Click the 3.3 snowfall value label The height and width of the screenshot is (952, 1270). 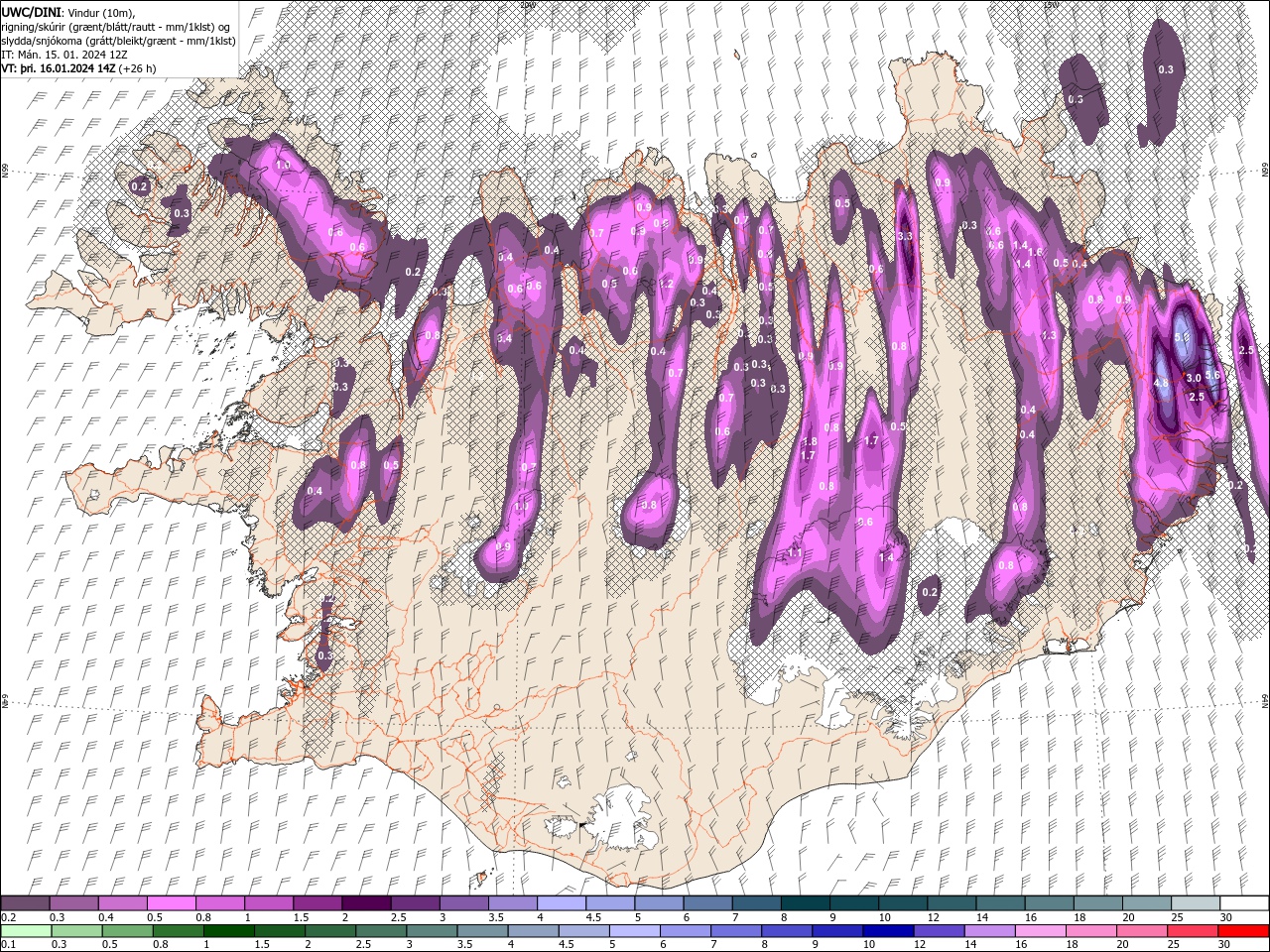tap(904, 237)
